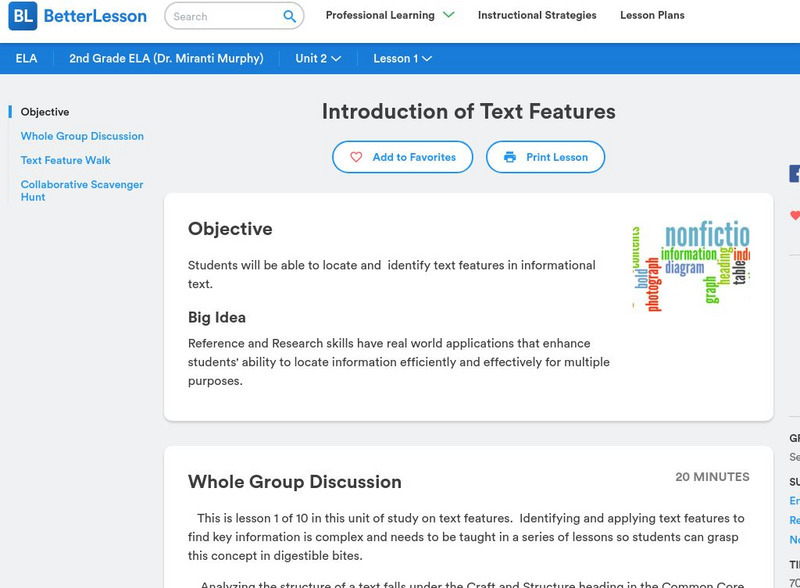Click the Add to Favorites button

pyautogui.click(x=402, y=157)
